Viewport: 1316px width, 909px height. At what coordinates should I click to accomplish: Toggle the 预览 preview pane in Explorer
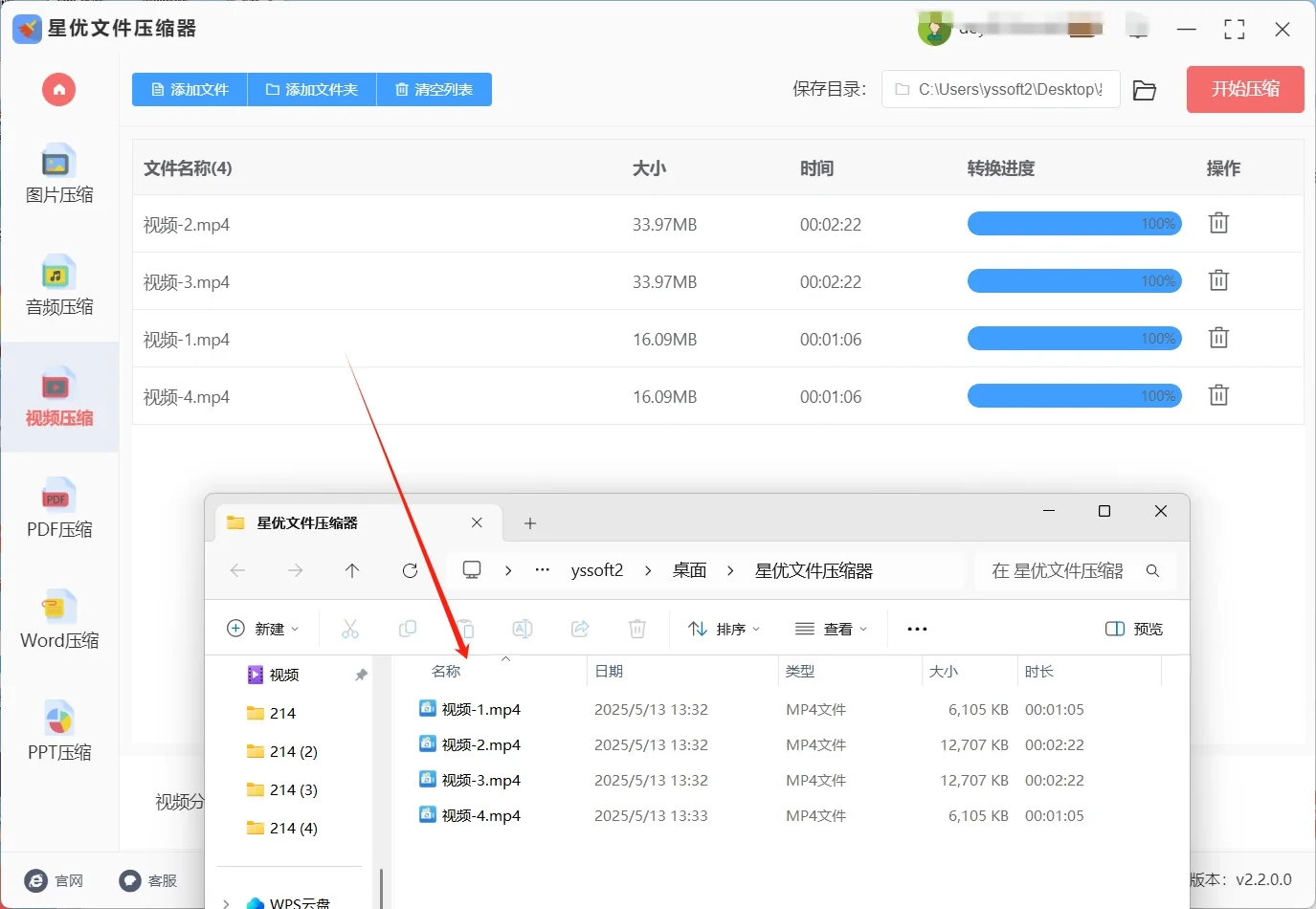point(1133,629)
